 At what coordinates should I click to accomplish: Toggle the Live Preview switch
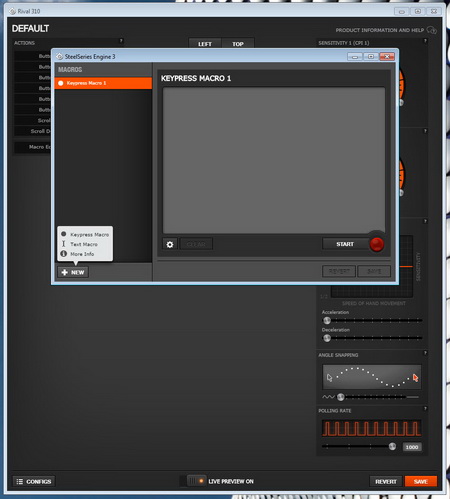(x=196, y=481)
